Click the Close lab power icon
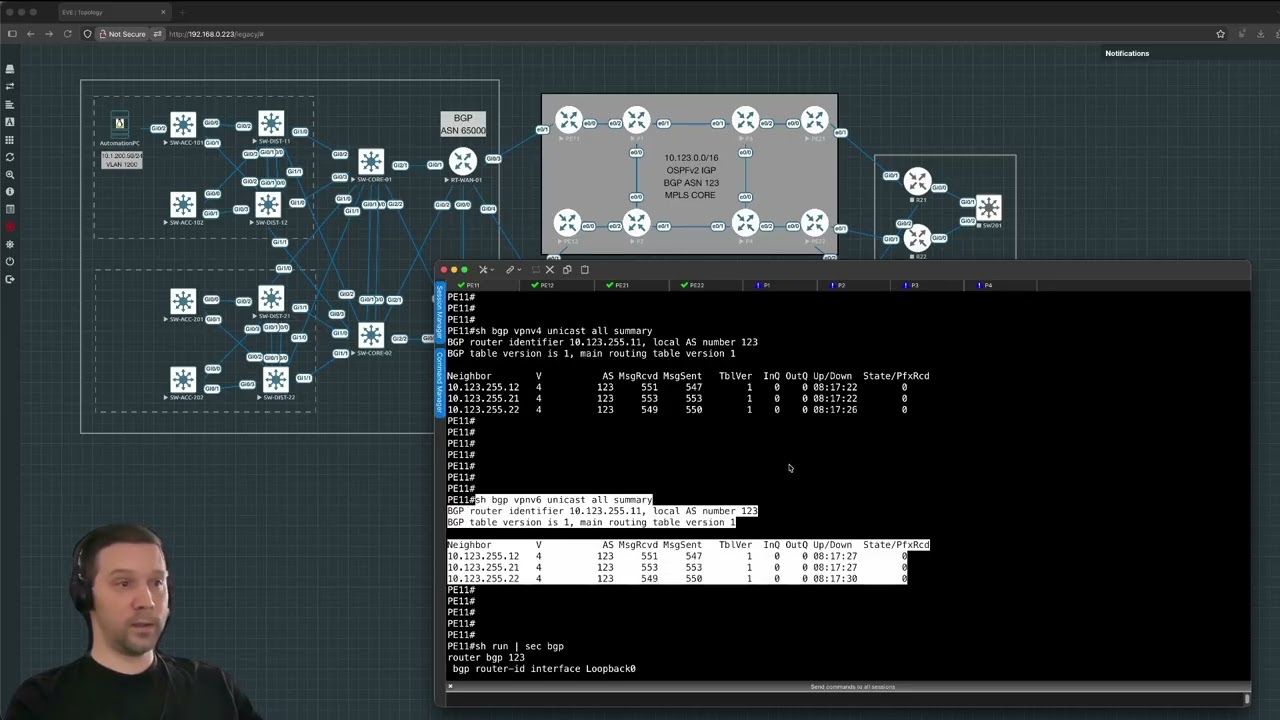This screenshot has height=720, width=1280. tap(10, 262)
